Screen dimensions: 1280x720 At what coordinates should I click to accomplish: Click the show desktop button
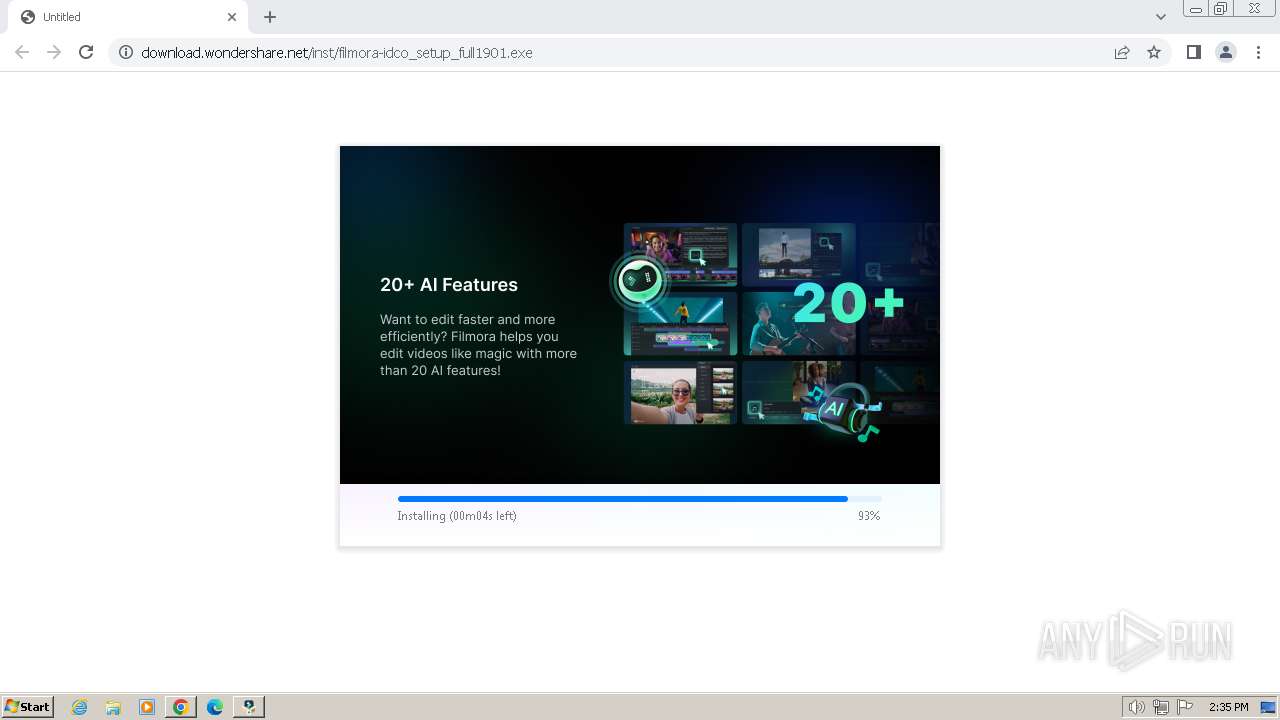tap(1268, 707)
